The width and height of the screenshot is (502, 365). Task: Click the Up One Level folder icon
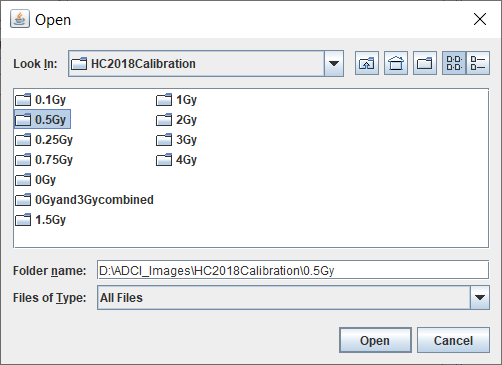(x=367, y=63)
